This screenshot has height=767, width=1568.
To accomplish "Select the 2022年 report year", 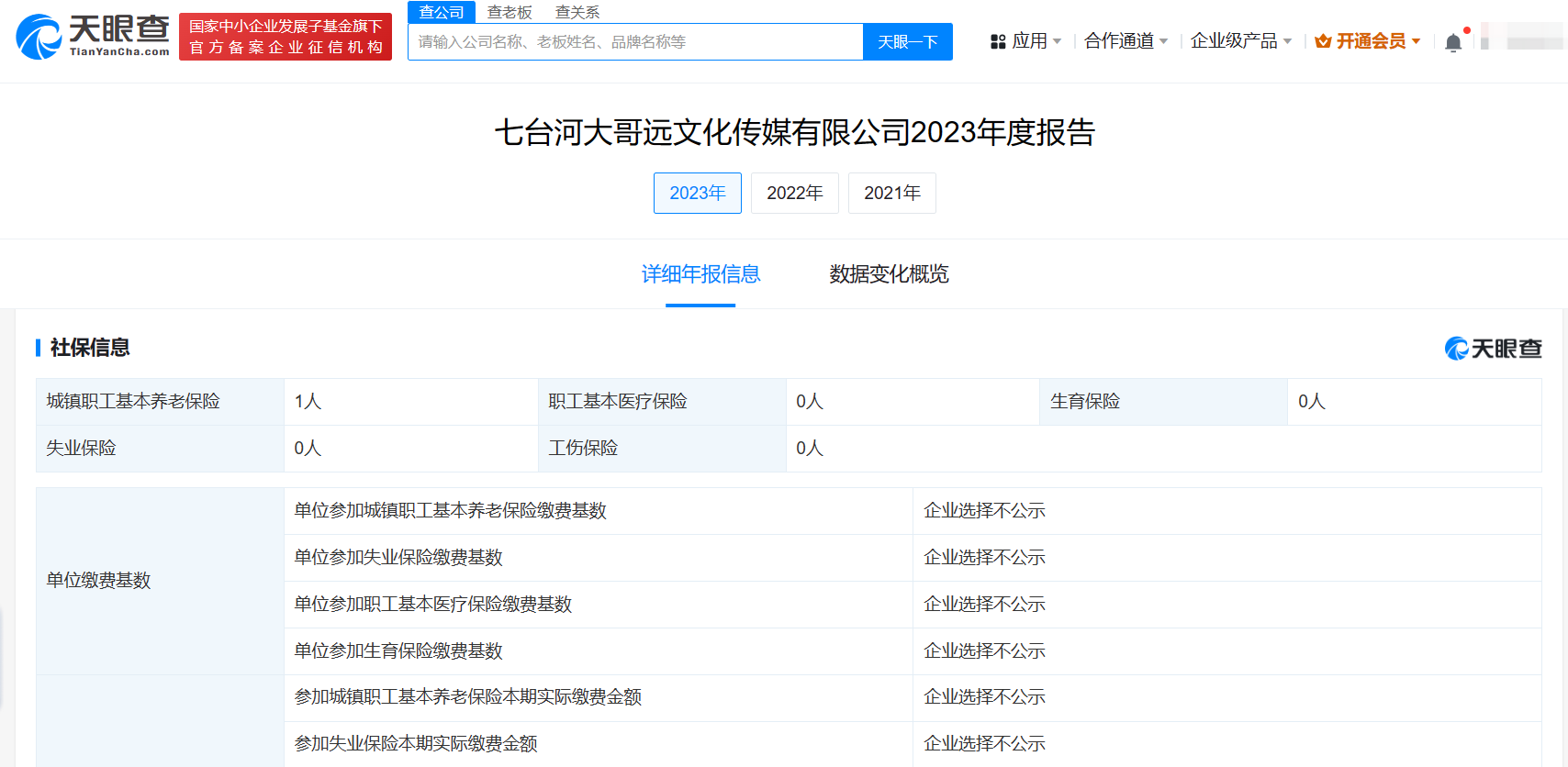I will click(794, 193).
